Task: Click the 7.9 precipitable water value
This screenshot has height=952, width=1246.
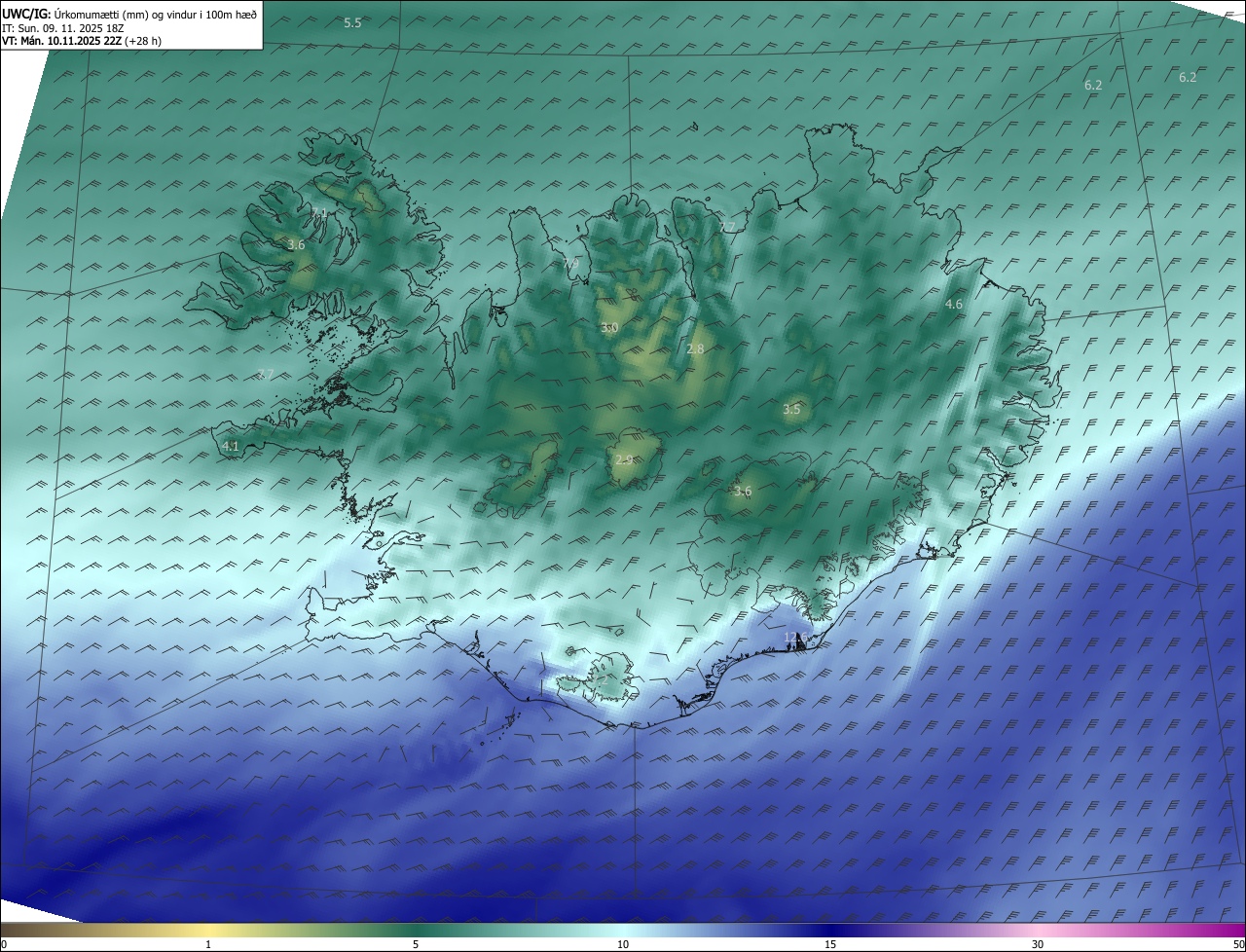Action: pyautogui.click(x=570, y=263)
